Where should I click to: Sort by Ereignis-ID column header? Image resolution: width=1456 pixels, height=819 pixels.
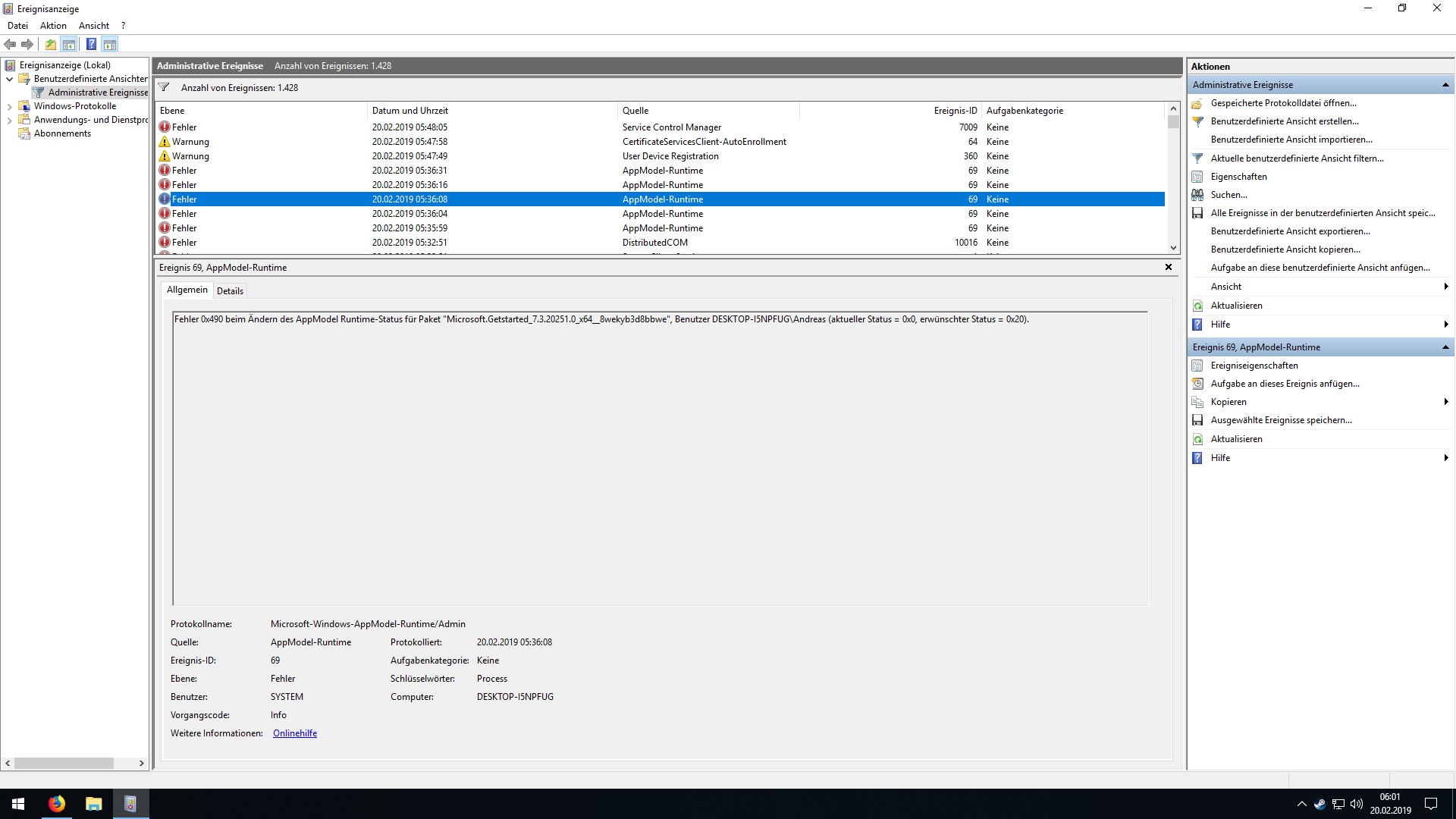click(x=890, y=111)
